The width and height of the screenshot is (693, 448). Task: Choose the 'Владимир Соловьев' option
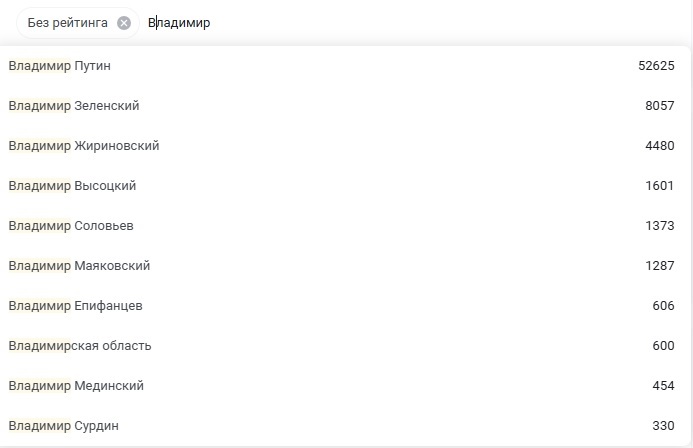(346, 226)
